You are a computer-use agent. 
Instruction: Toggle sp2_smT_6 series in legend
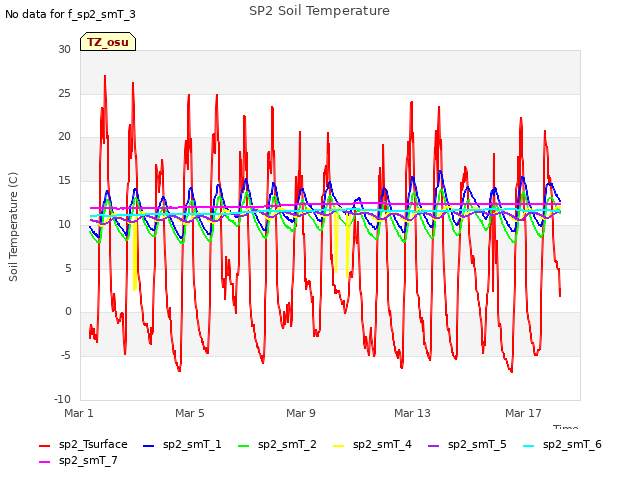coord(562,444)
